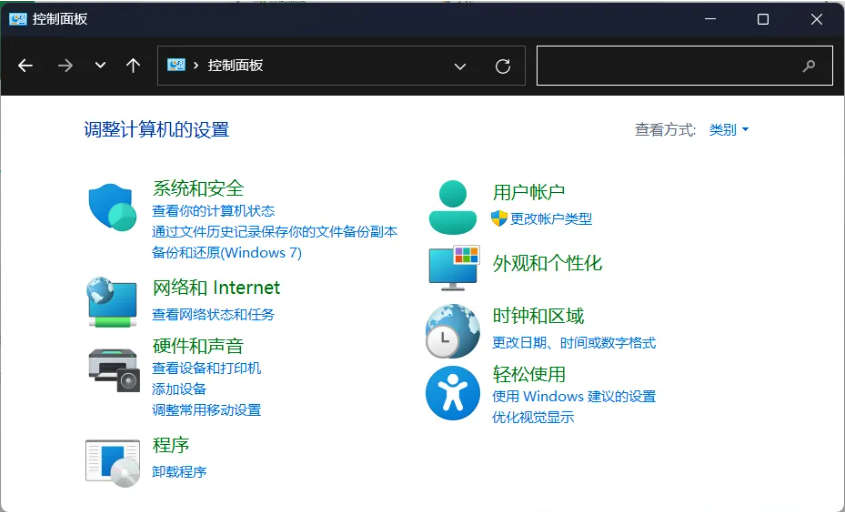
Task: Click 卸载程序 link
Action: coord(179,472)
